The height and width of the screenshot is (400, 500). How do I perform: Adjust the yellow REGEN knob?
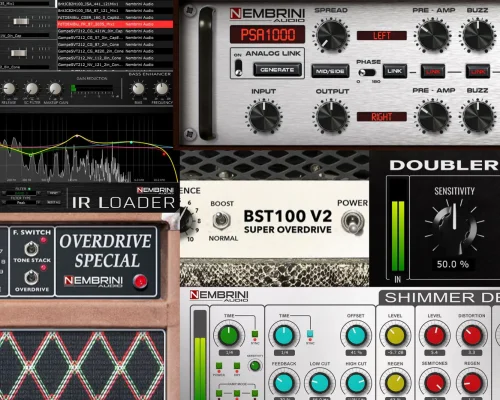[x=395, y=383]
